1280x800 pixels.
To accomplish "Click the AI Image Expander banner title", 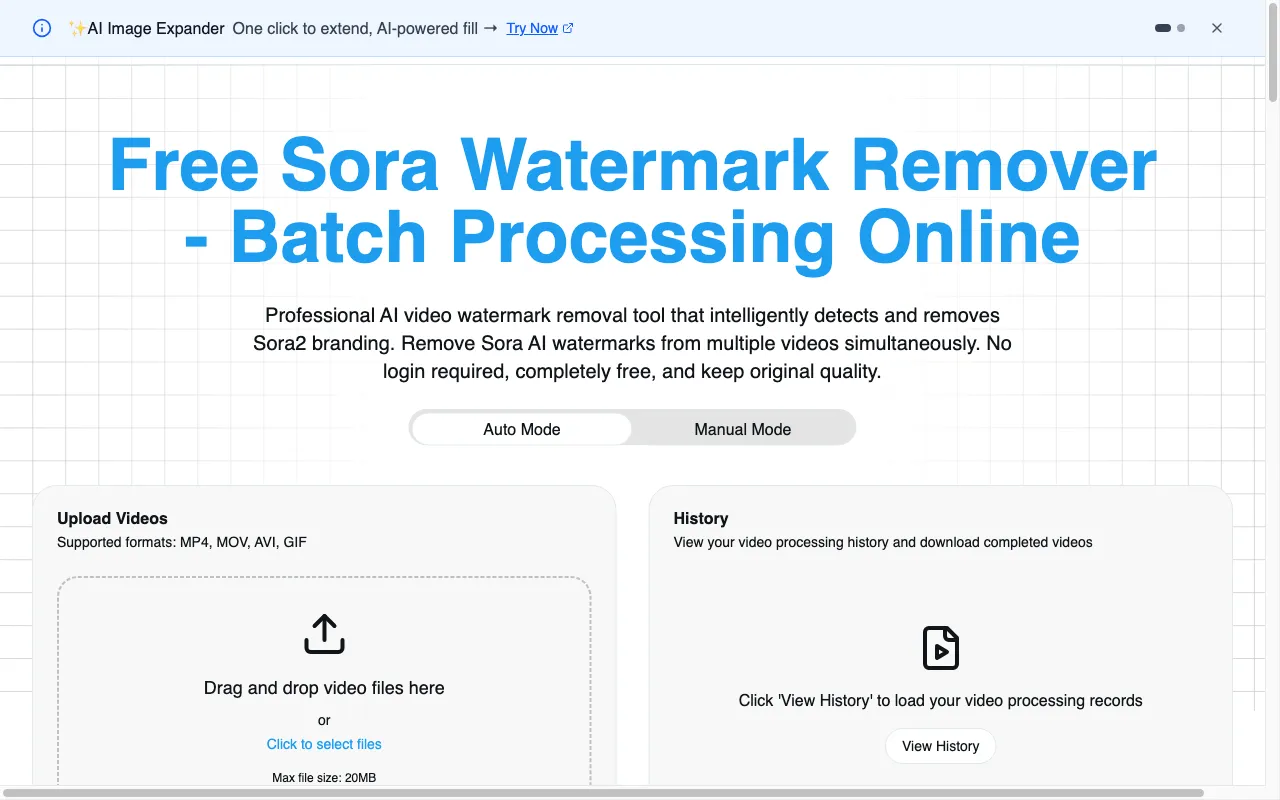I will [146, 28].
